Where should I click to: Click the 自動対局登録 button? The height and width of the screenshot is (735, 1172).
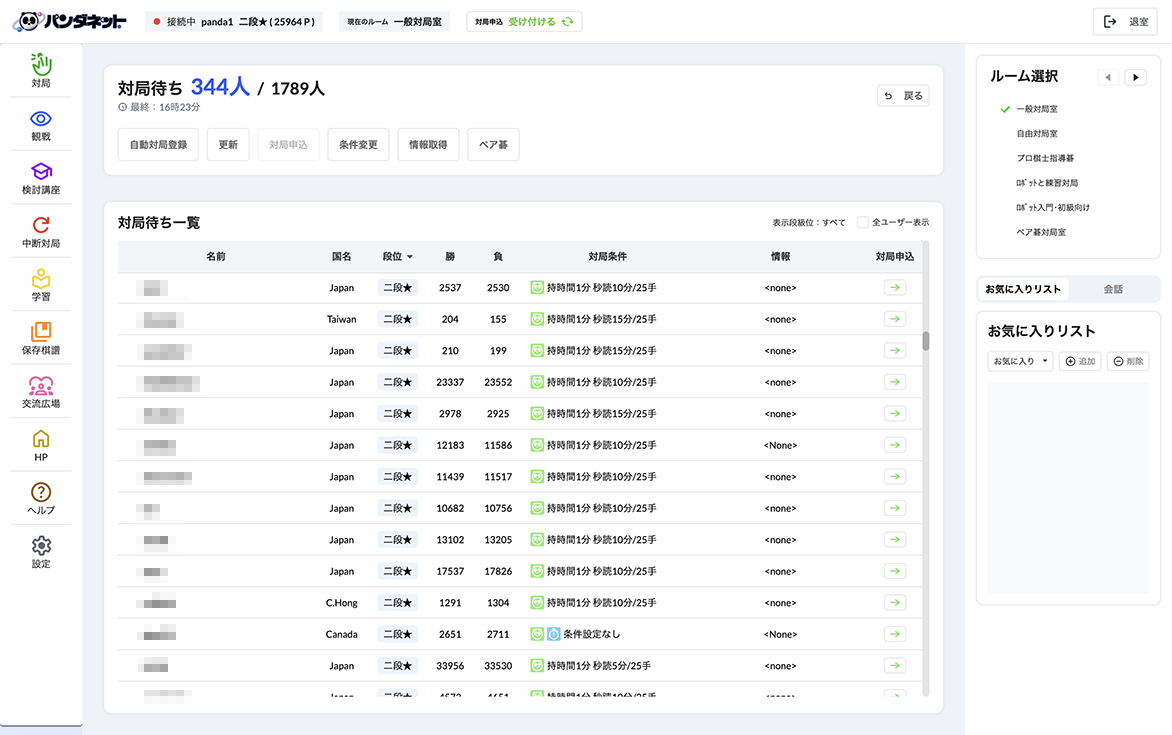(x=158, y=145)
